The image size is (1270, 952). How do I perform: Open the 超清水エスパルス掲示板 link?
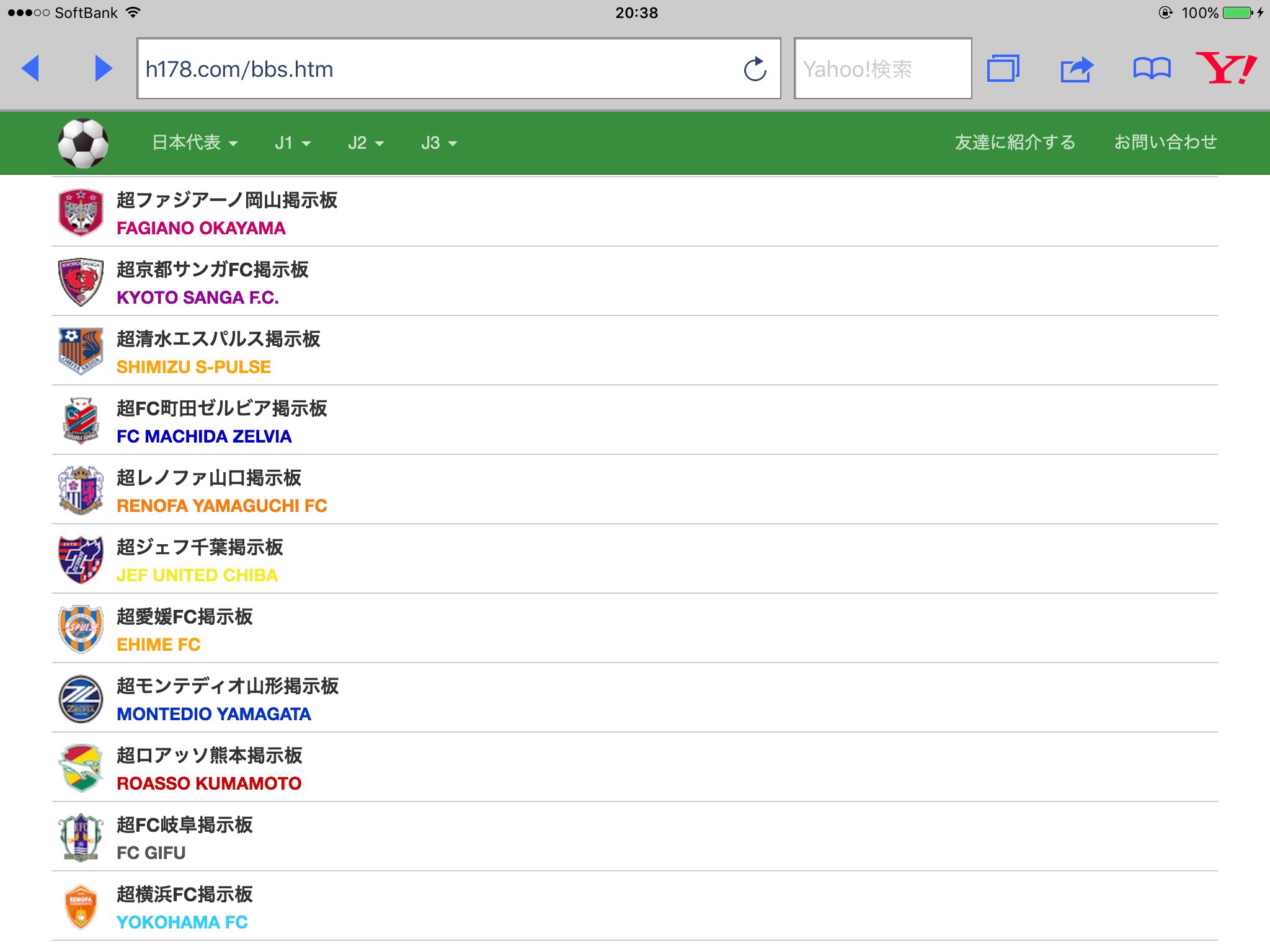218,339
